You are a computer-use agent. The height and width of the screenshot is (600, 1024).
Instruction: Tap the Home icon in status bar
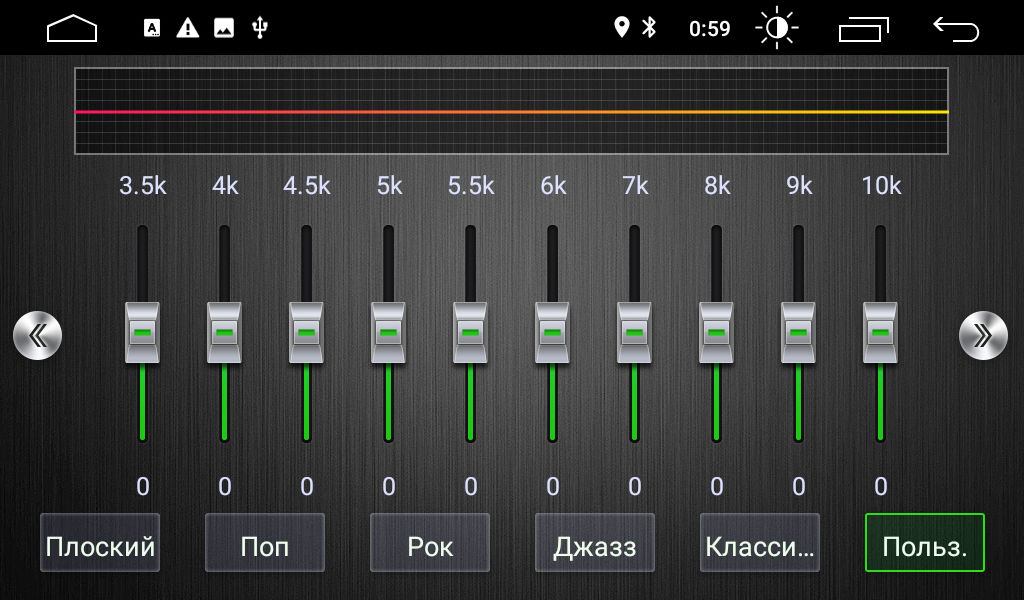pos(72,29)
